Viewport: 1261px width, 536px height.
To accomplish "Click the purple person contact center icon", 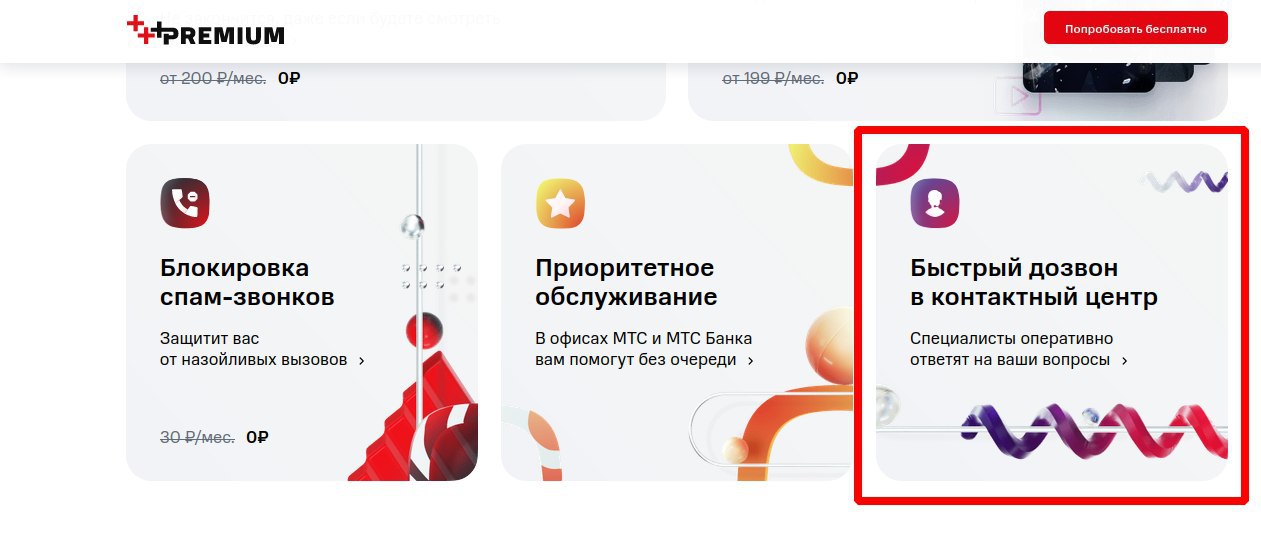I will coord(935,204).
